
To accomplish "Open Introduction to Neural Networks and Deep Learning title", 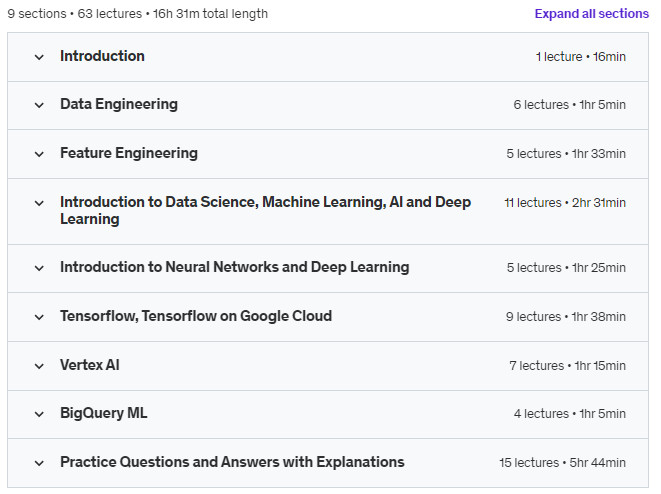I will point(235,267).
